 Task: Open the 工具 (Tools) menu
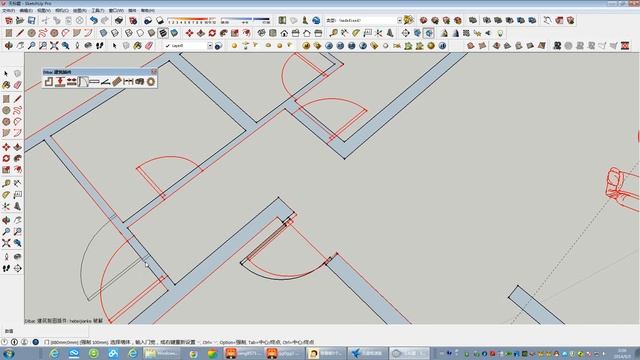98,11
